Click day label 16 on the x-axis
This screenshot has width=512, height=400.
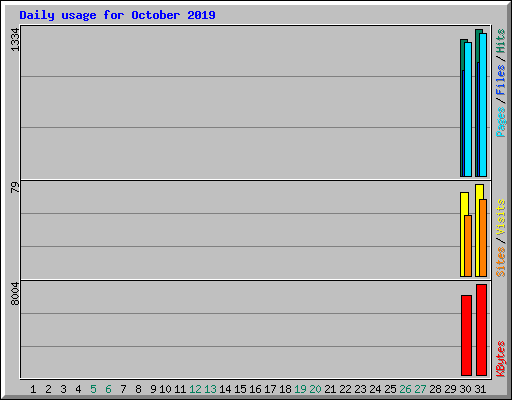click(255, 389)
